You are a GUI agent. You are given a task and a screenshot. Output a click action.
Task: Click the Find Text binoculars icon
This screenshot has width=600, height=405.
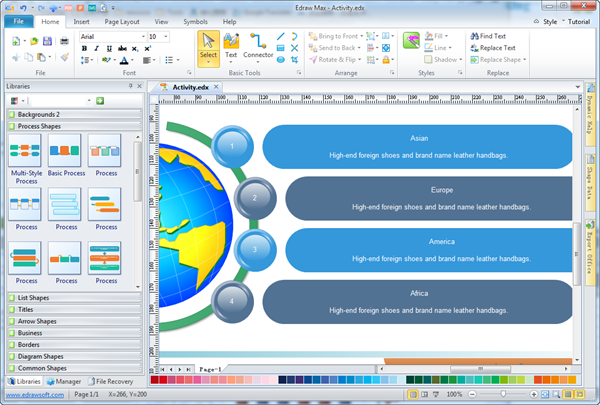pos(474,36)
